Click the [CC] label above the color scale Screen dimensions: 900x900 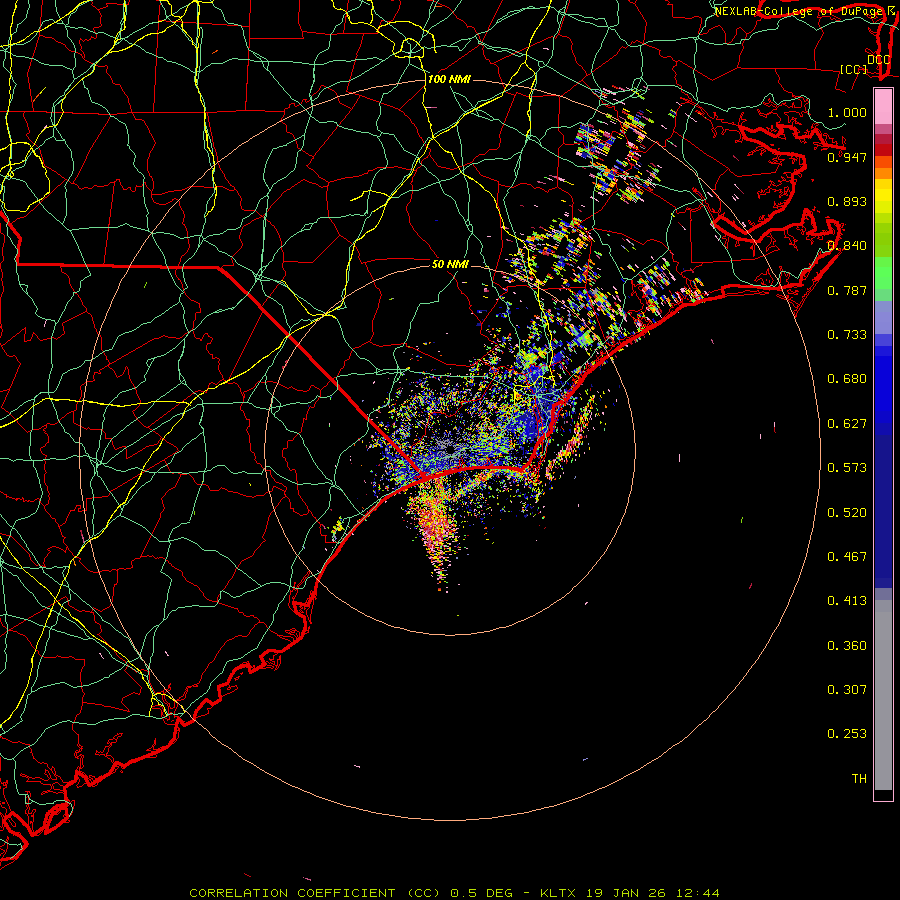[853, 69]
